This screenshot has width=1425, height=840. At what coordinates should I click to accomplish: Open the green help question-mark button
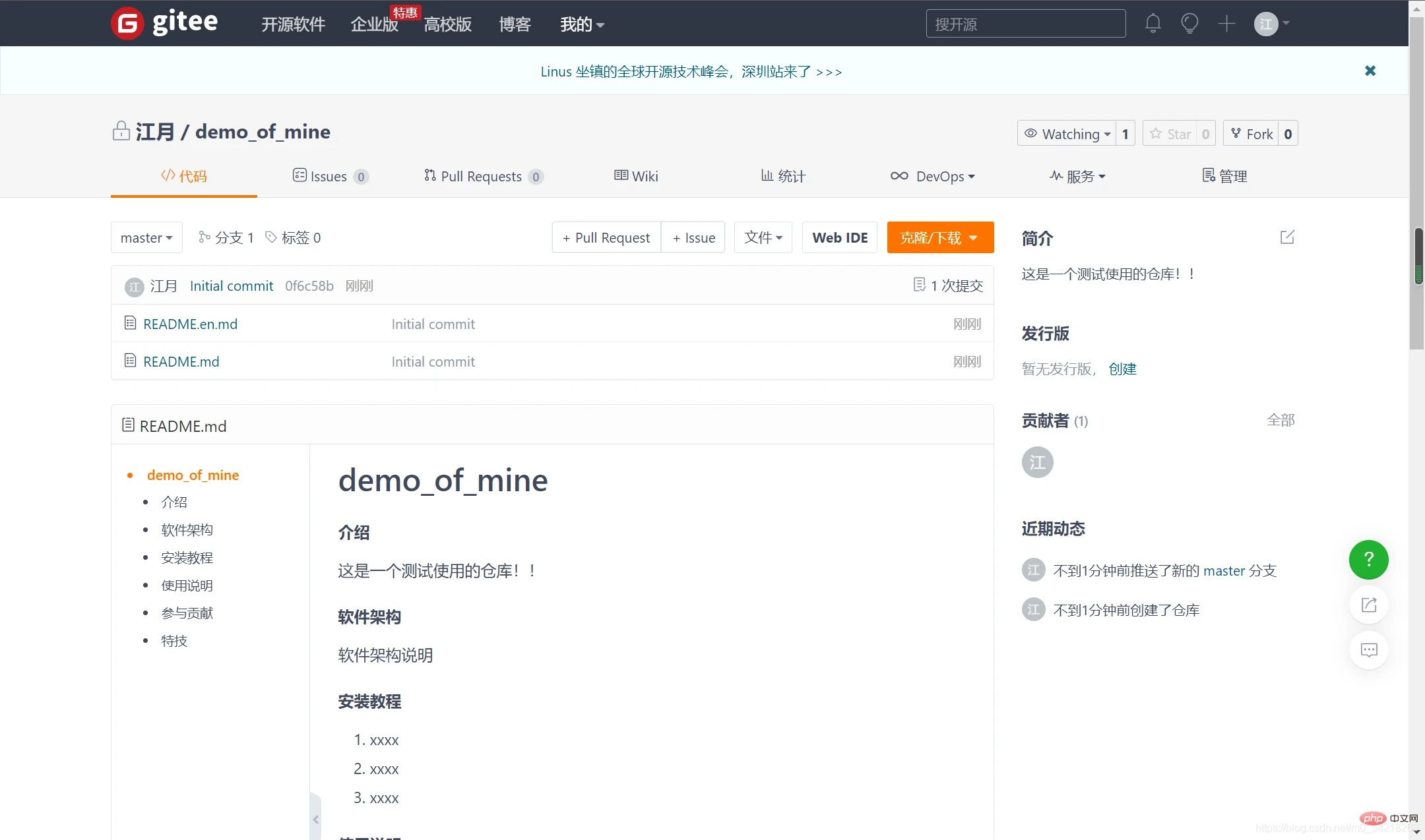(x=1368, y=560)
